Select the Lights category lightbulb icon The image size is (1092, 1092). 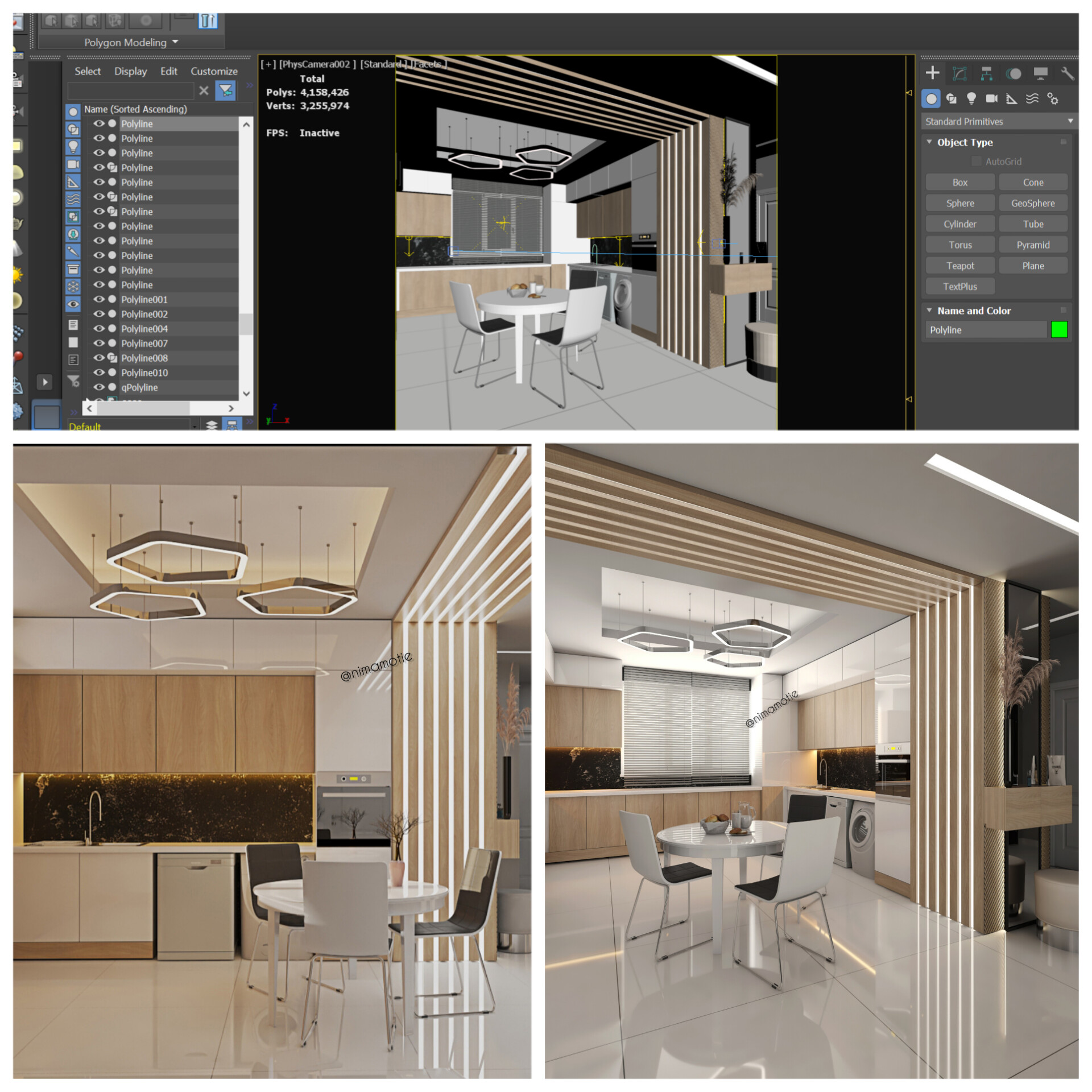pos(971,99)
